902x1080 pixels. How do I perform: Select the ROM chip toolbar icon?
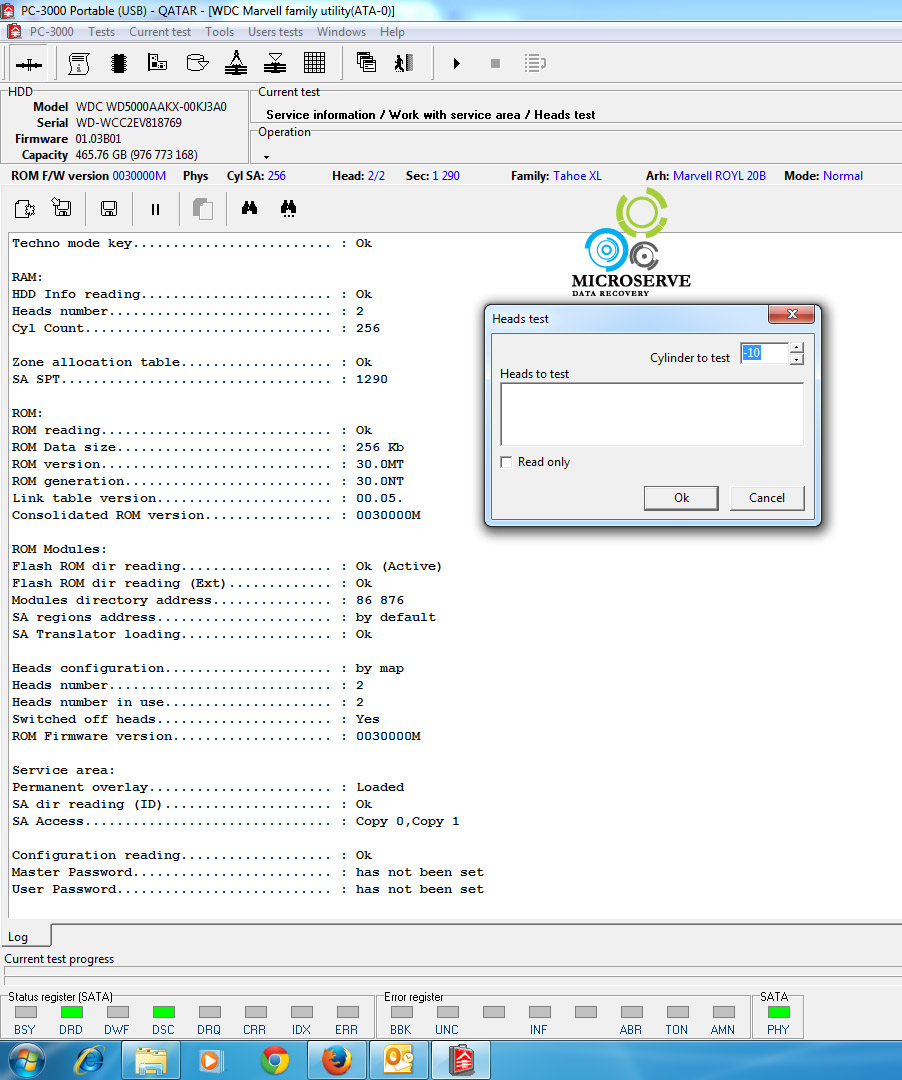[x=118, y=63]
